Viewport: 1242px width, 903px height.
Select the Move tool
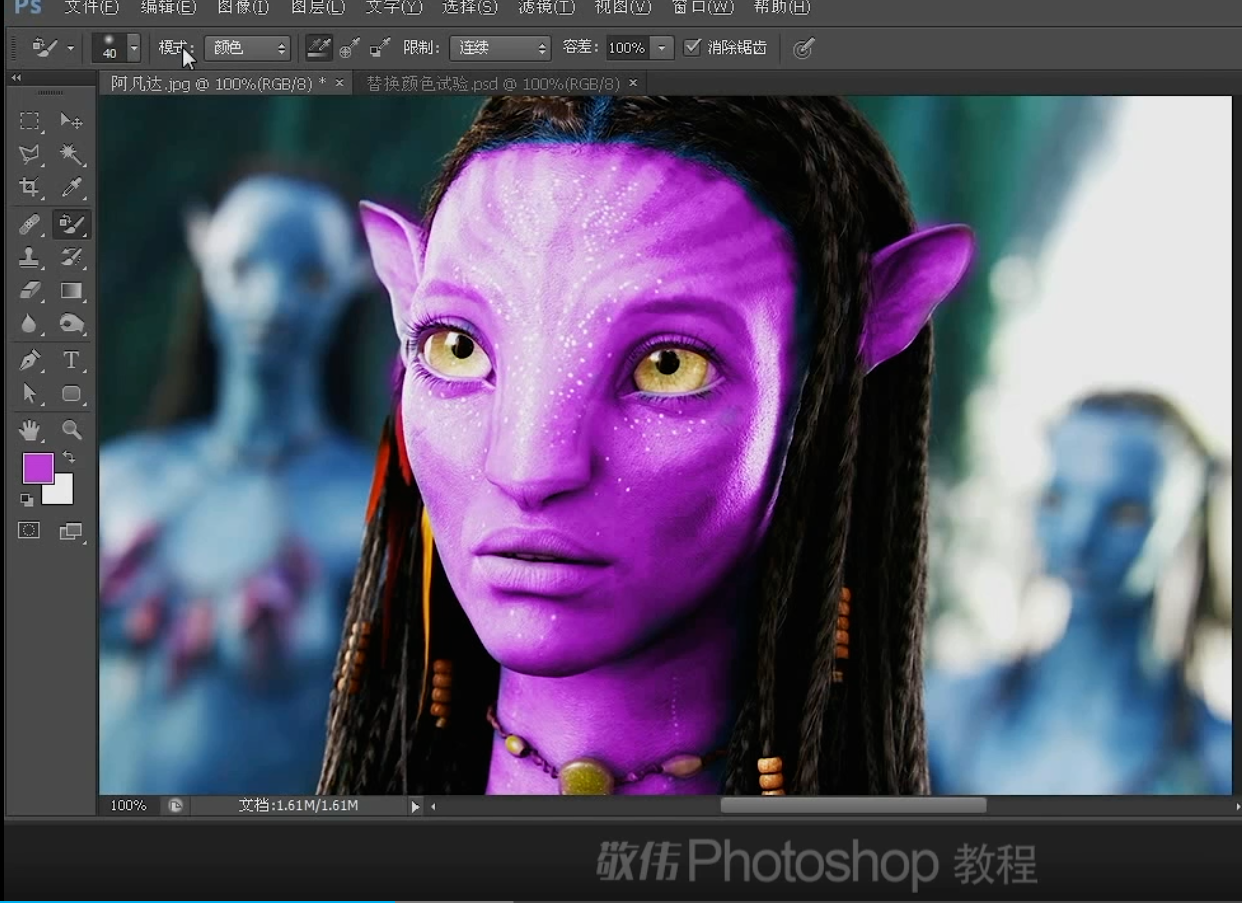(x=71, y=121)
